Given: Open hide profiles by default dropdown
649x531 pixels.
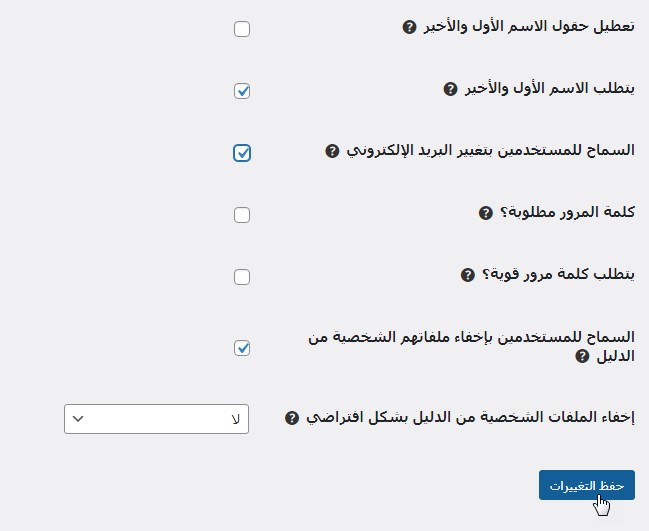Looking at the screenshot, I should tap(156, 419).
